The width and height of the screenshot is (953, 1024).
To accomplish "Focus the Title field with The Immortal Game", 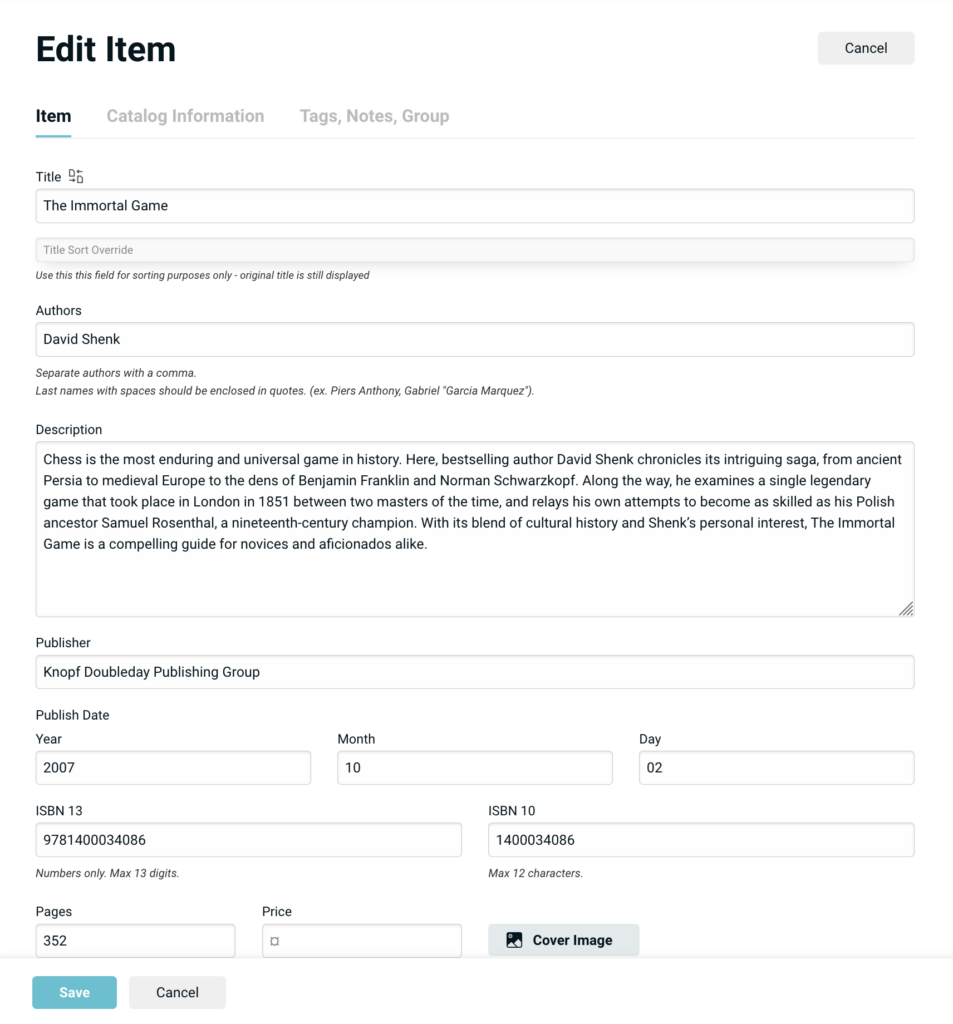I will pos(474,206).
